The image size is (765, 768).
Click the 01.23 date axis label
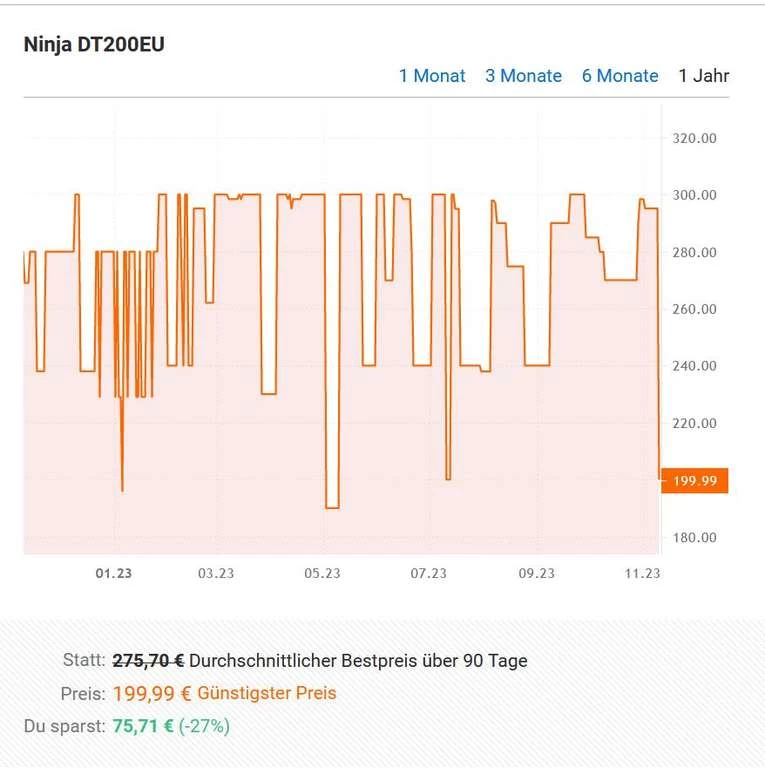(113, 573)
